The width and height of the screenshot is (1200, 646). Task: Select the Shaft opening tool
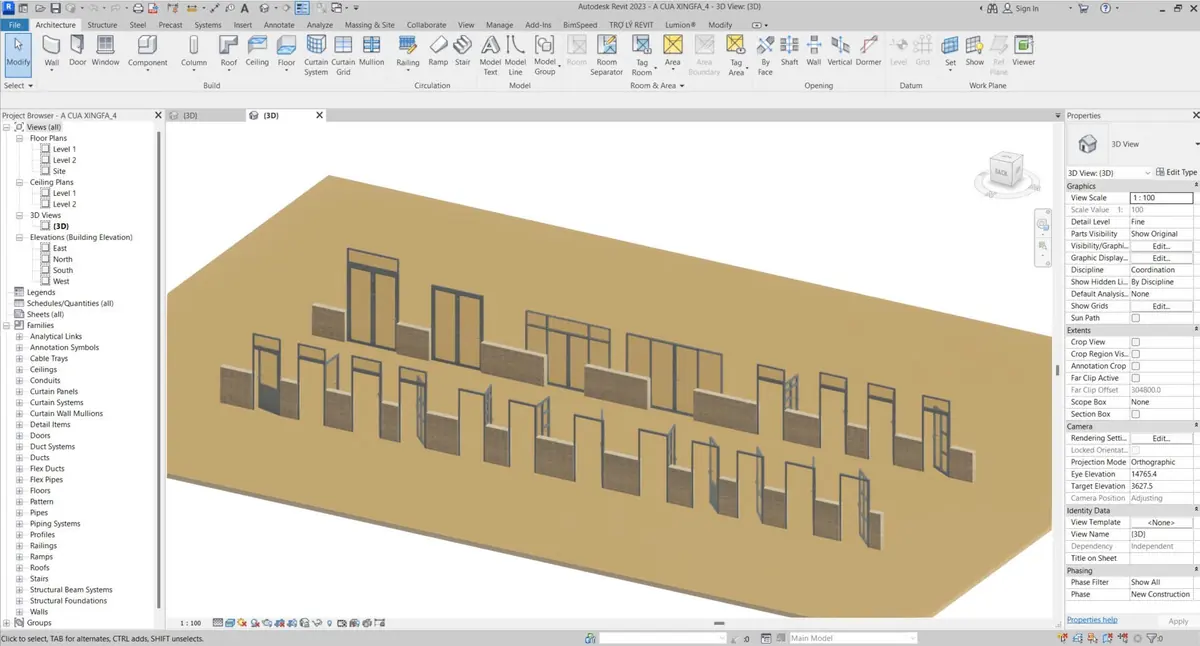point(789,51)
